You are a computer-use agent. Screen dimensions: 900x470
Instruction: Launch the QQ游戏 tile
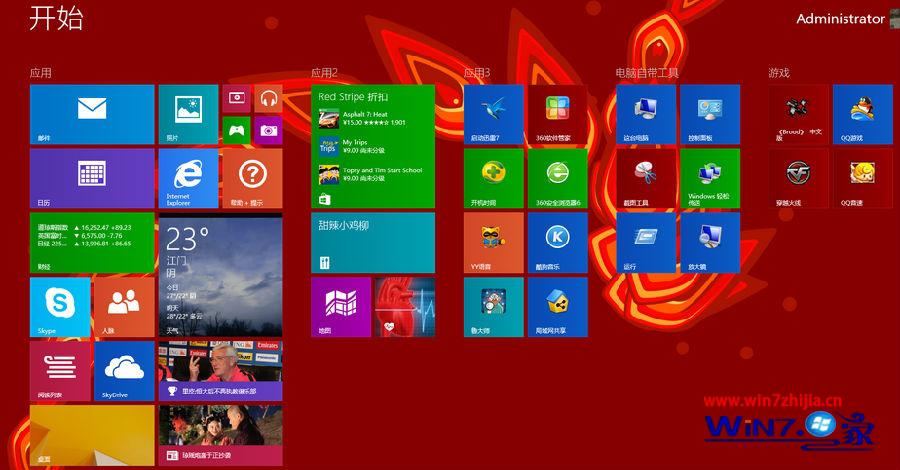862,114
